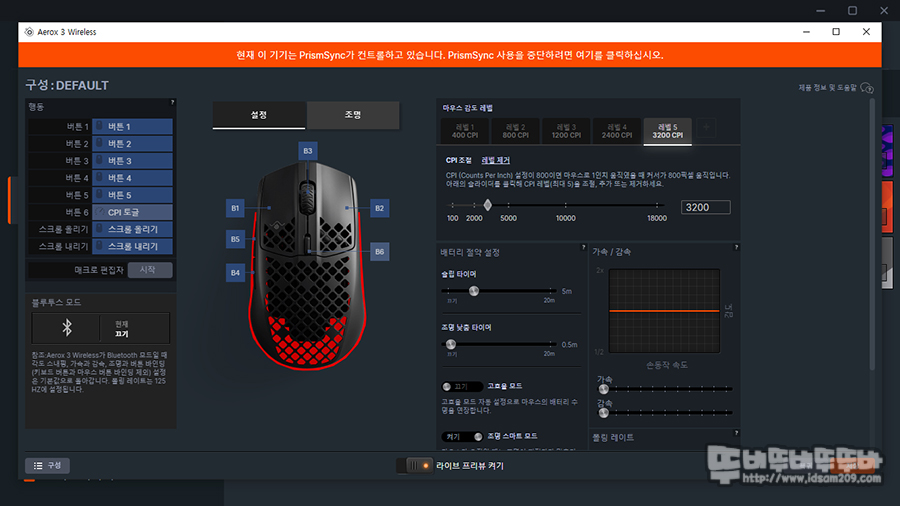Image resolution: width=900 pixels, height=506 pixels.
Task: Click the CPI 조절 label
Action: 459,161
